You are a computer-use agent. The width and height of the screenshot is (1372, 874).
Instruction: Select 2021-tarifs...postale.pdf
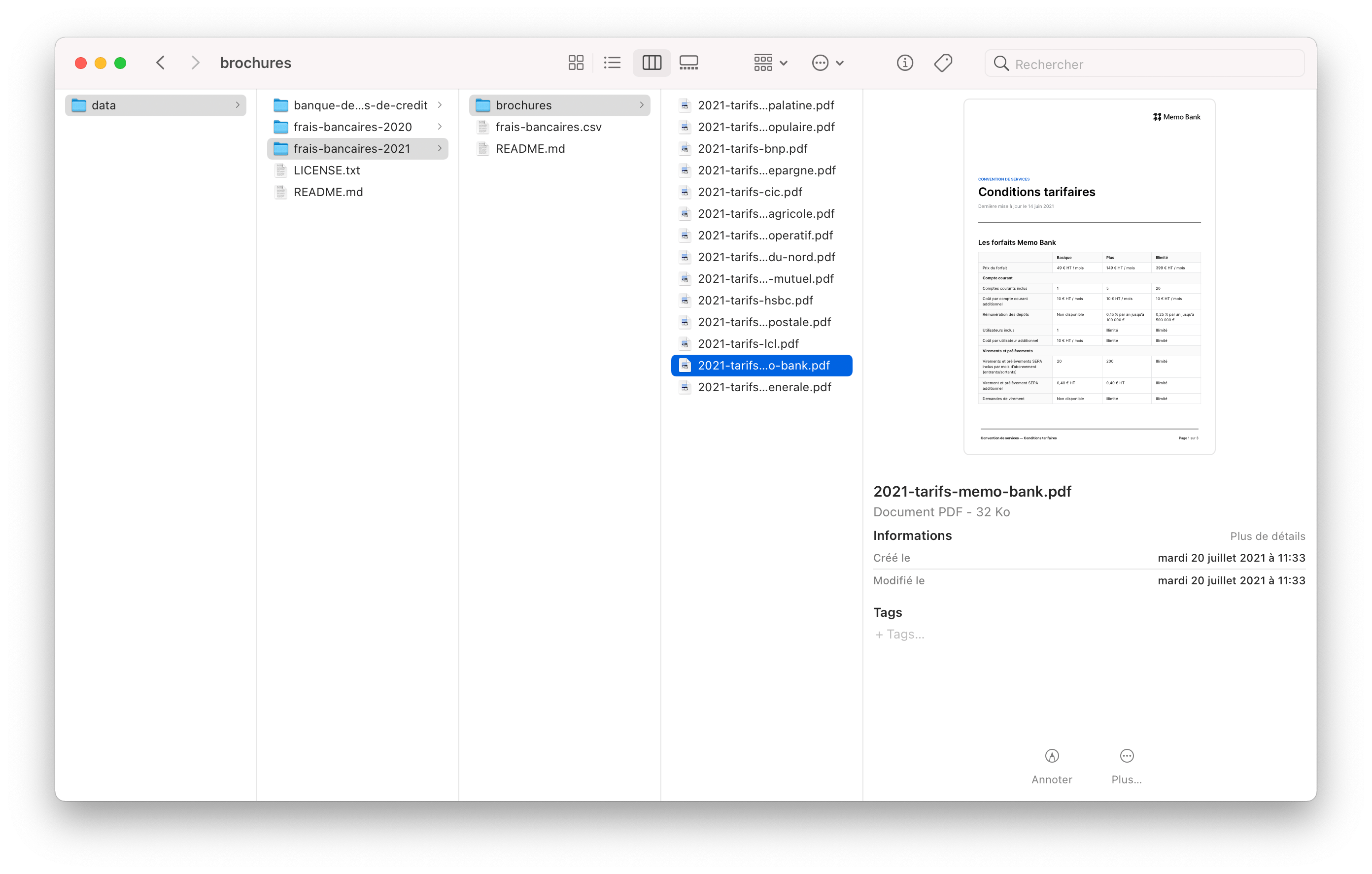pyautogui.click(x=761, y=322)
